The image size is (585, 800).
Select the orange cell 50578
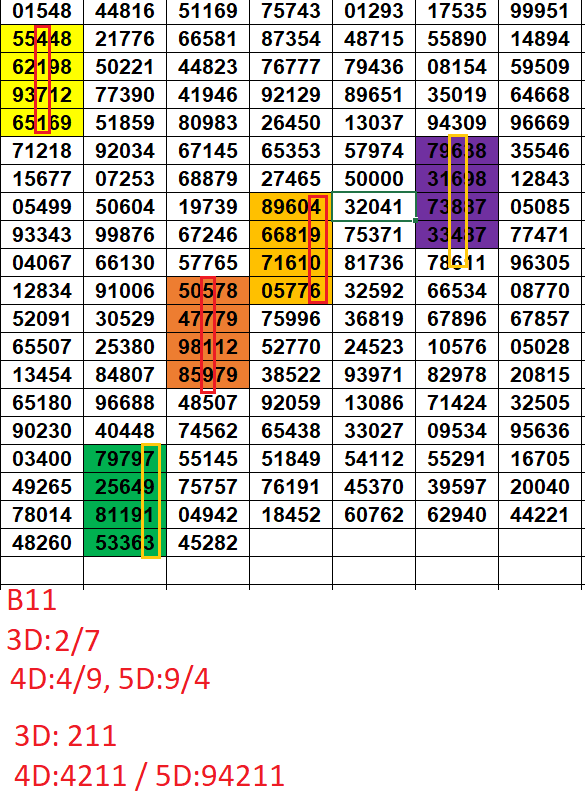point(208,291)
